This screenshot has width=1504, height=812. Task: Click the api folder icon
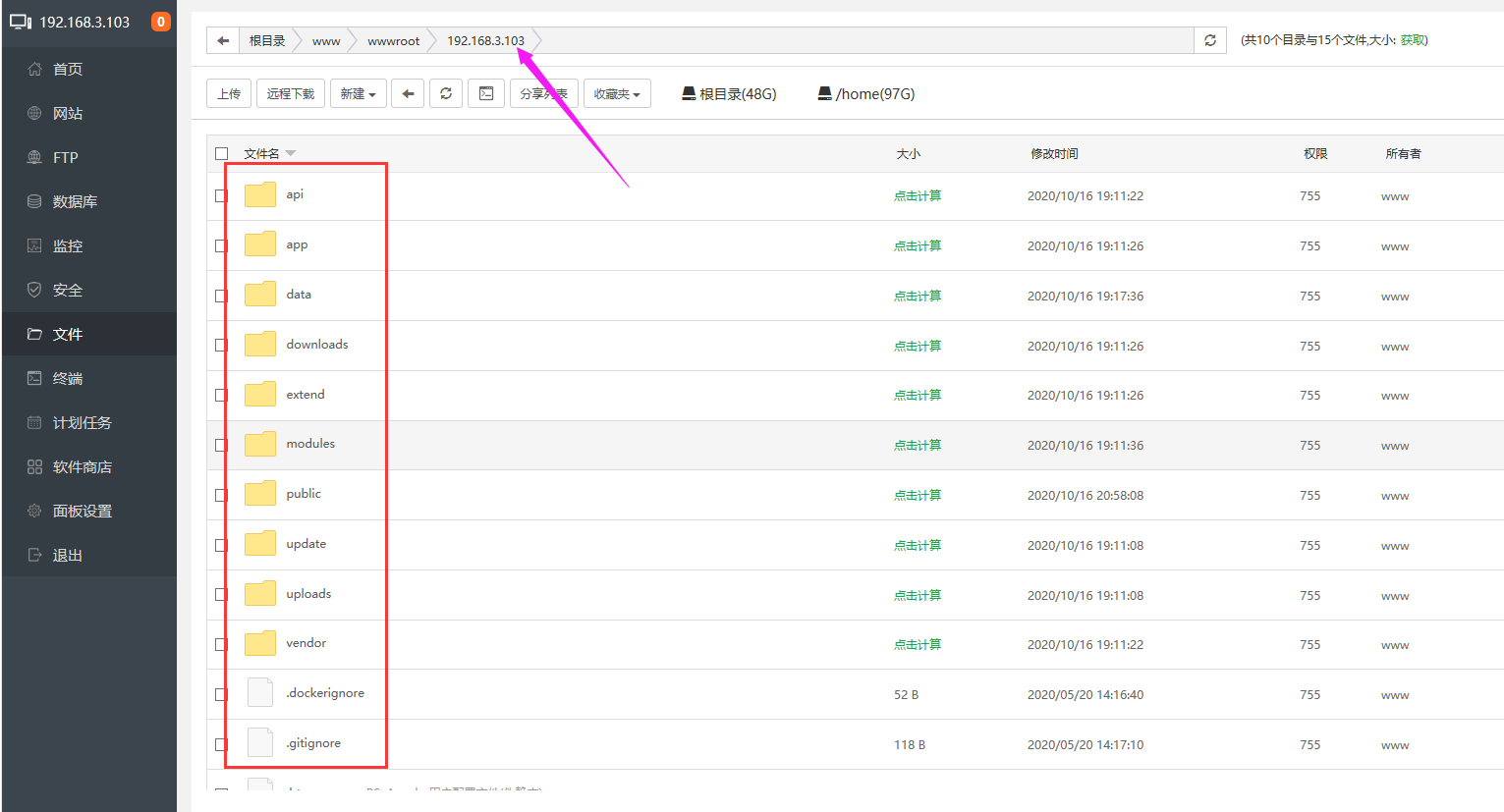tap(260, 194)
